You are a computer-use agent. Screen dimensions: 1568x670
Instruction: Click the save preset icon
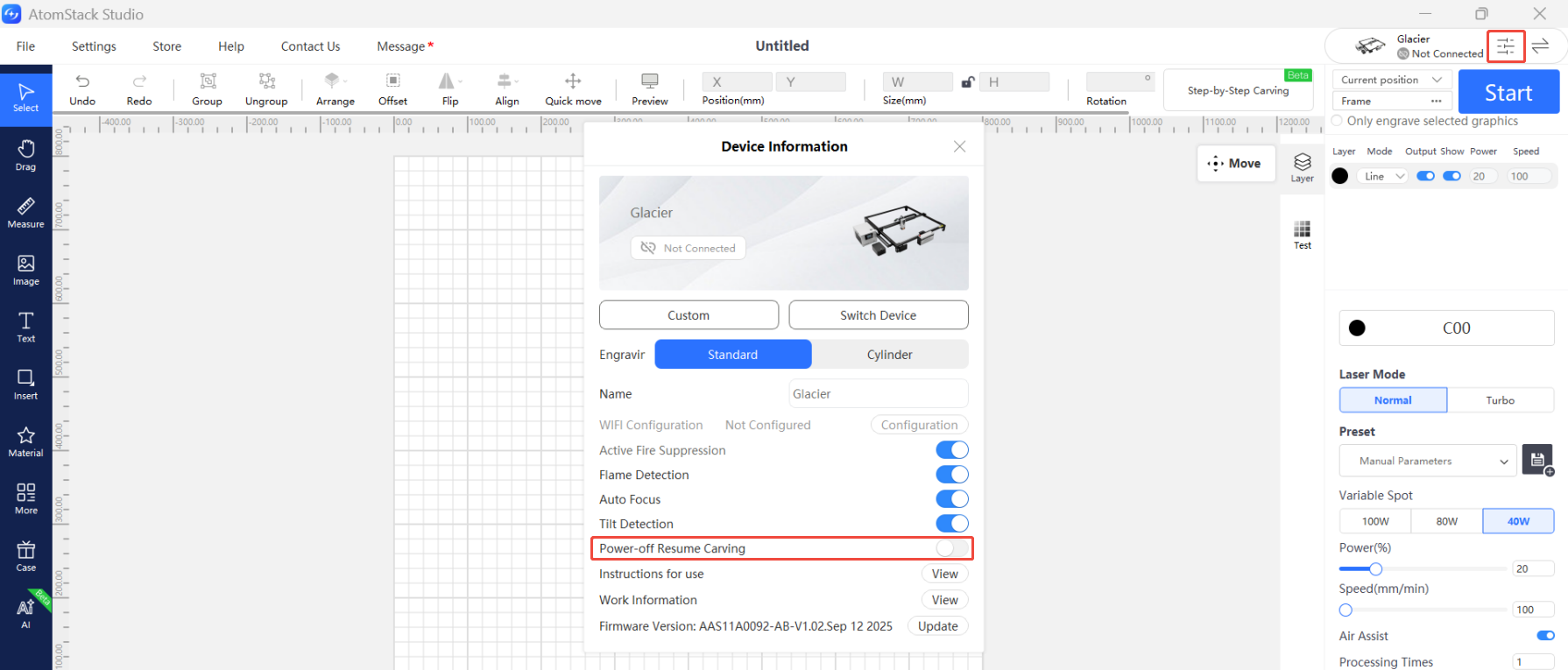1537,460
